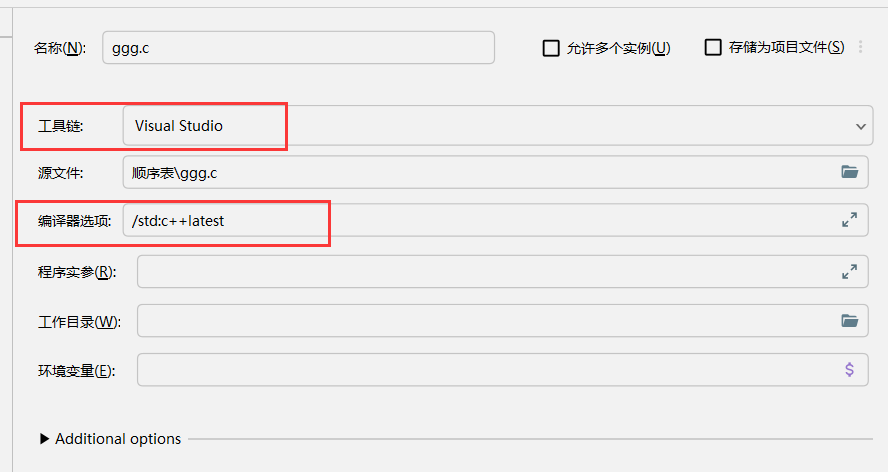Screen dimensions: 888x472
Task: Expand the Additional options section
Action: click(45, 439)
